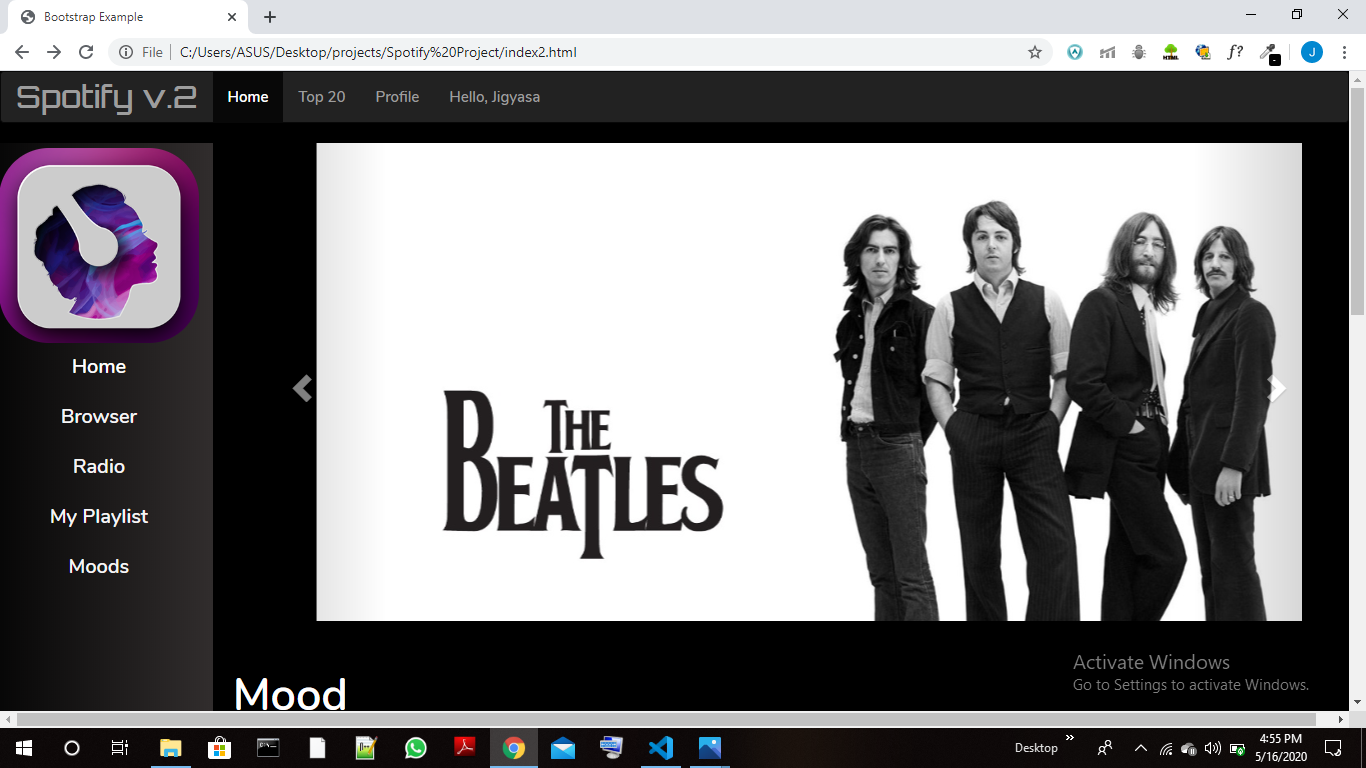Open the command prompt taskbar icon
1366x768 pixels.
tap(268, 747)
